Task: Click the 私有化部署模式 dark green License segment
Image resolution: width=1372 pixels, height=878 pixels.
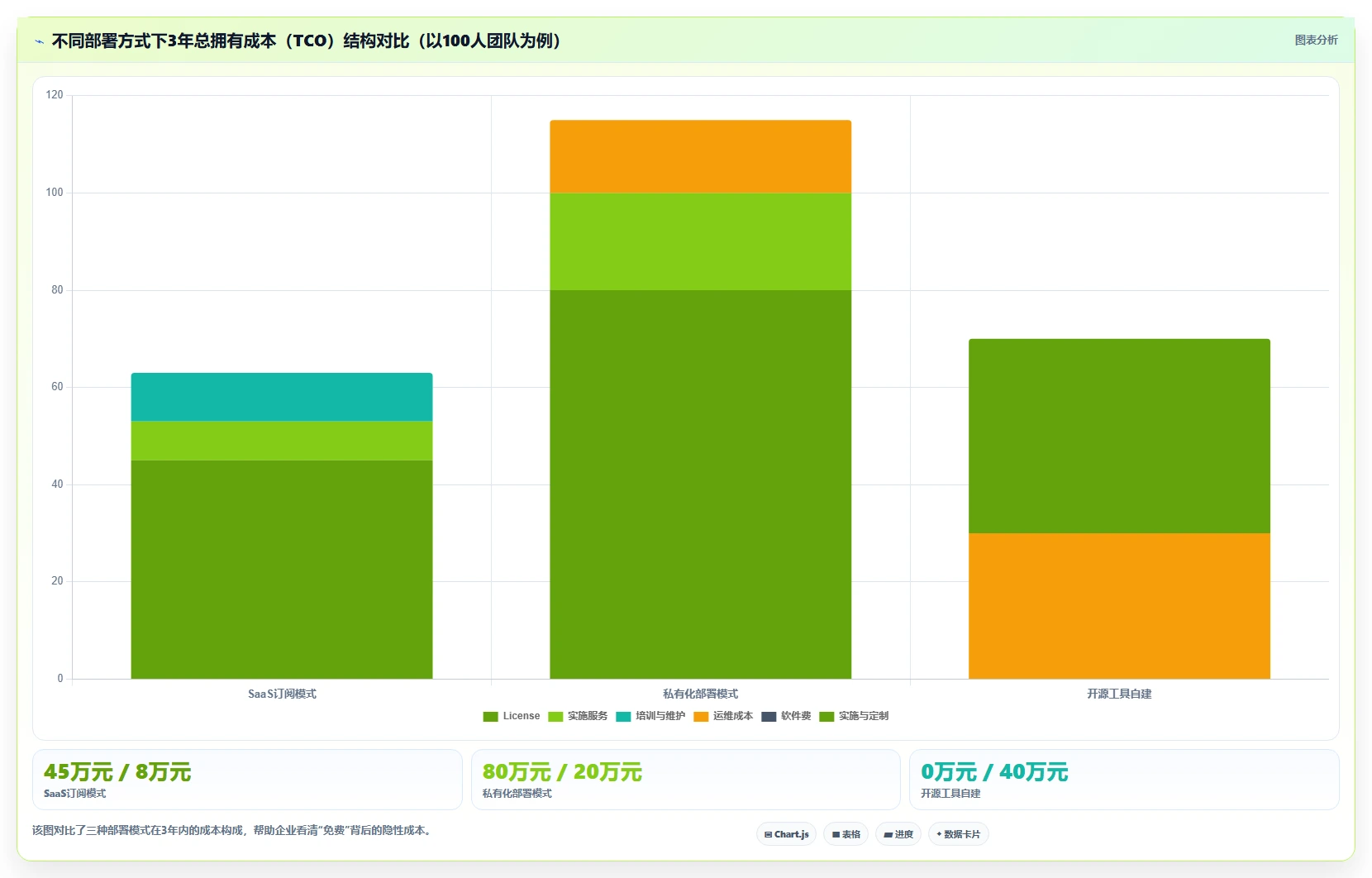Action: (x=701, y=484)
